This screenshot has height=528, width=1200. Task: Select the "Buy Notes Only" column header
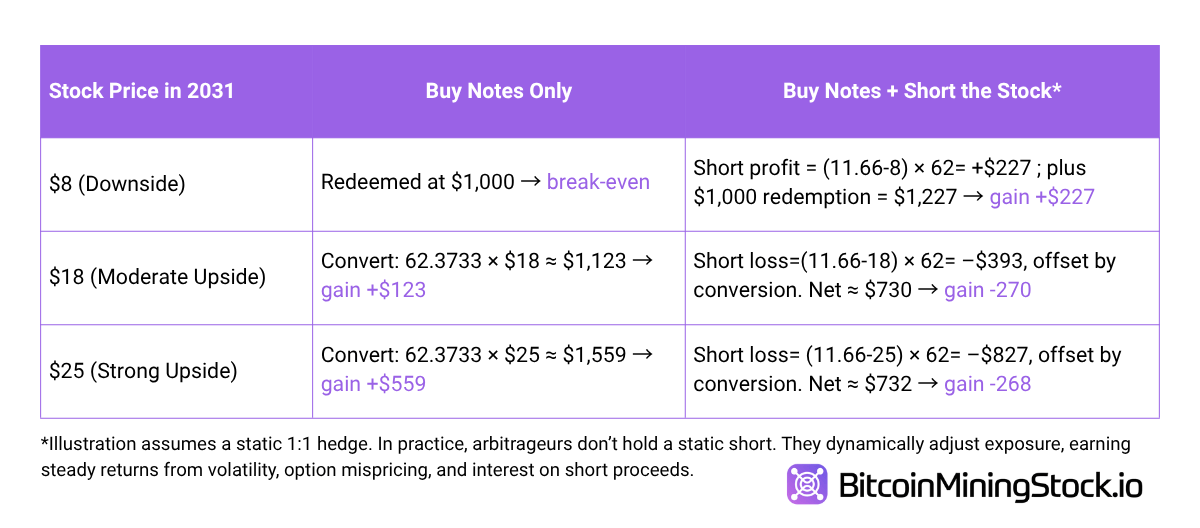click(498, 91)
